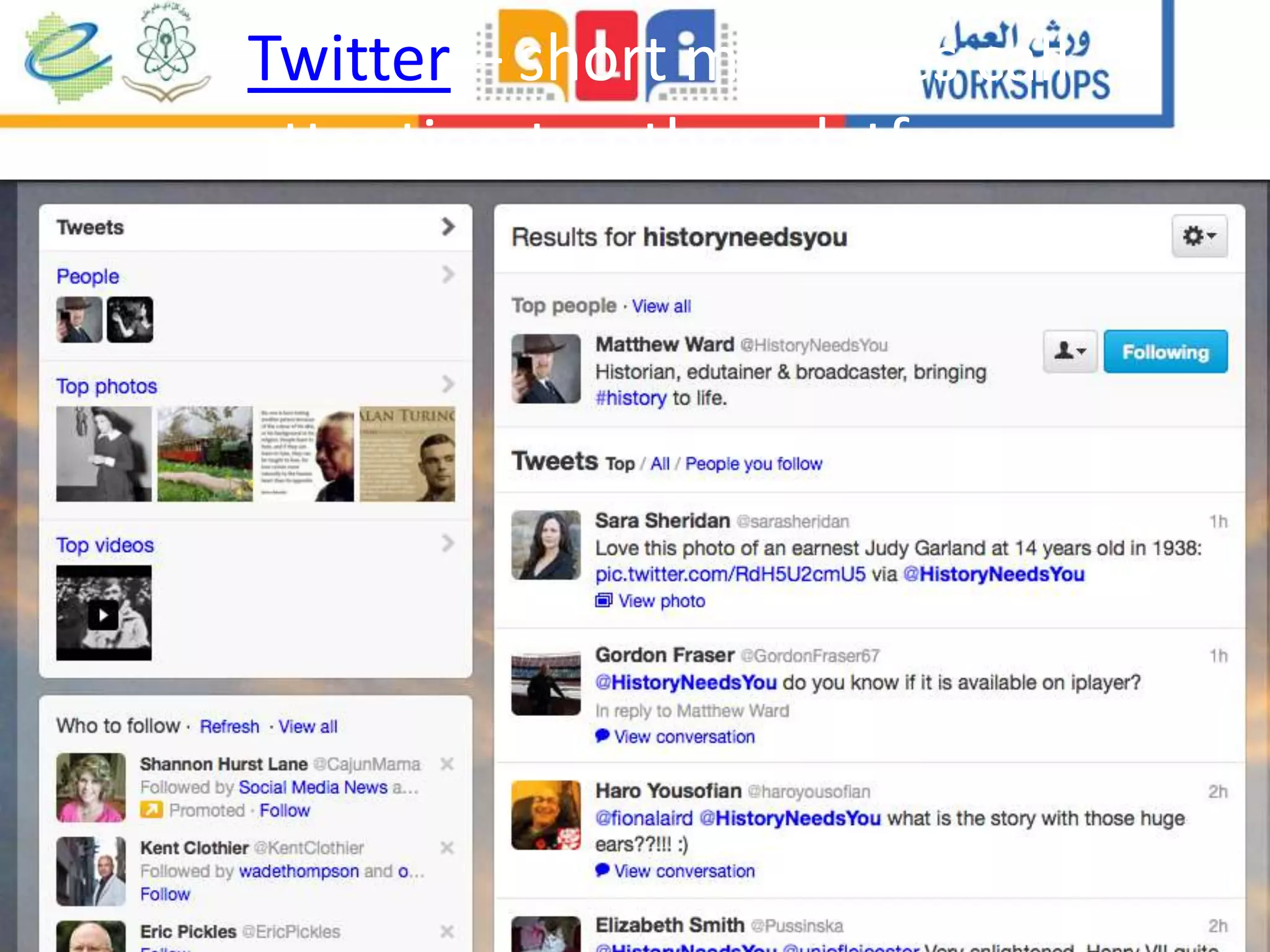1270x952 pixels.
Task: Open the steam train top photo thumbnail
Action: [205, 454]
